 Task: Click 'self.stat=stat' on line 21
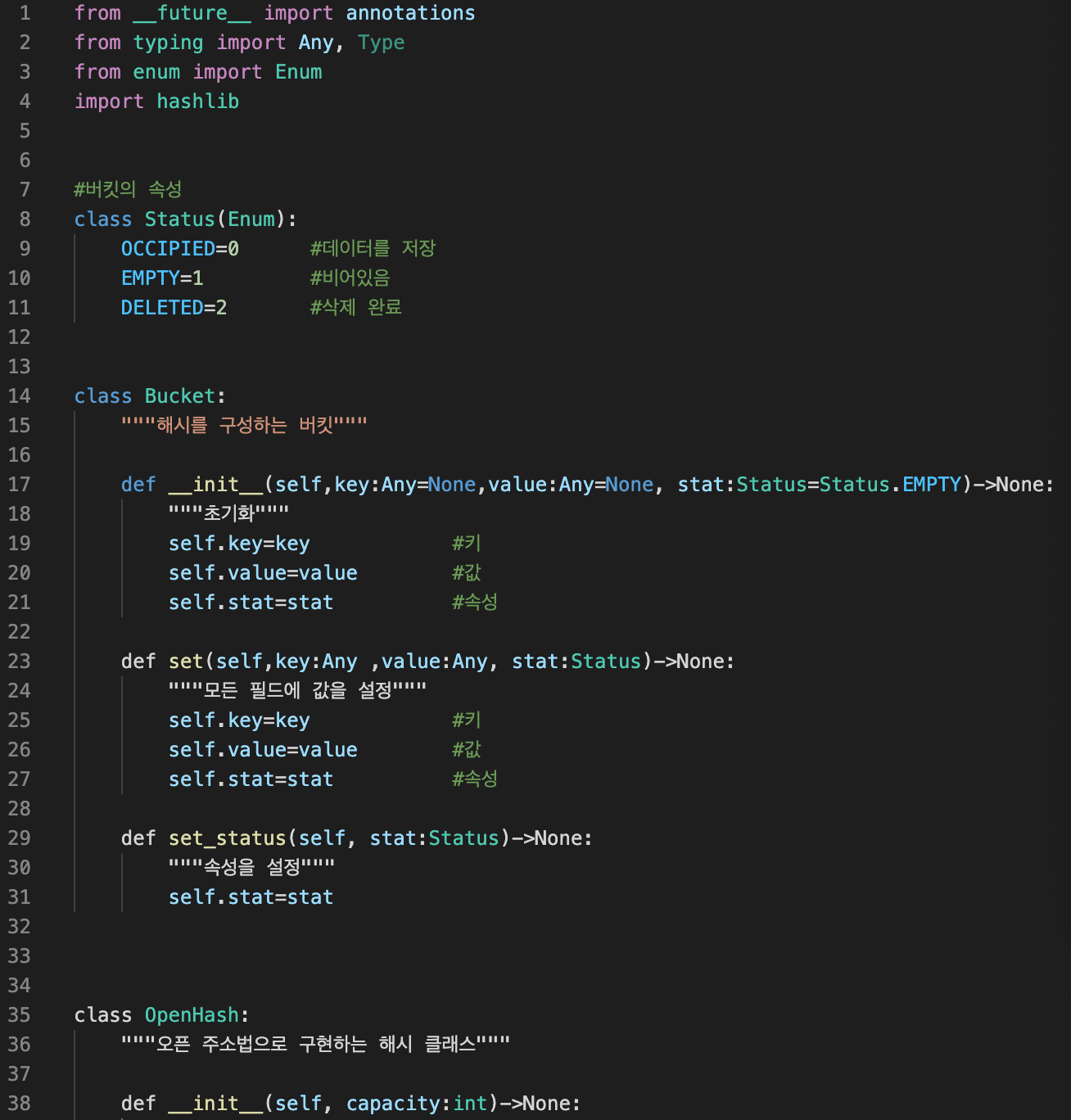point(251,603)
